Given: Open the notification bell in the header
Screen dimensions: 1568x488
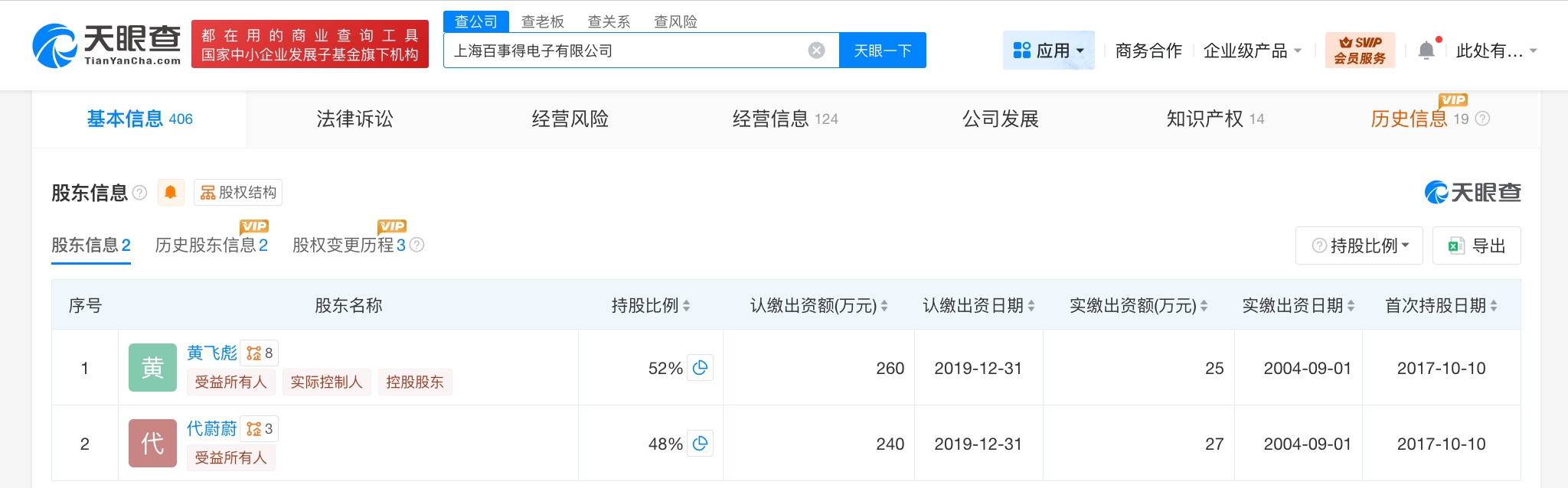Looking at the screenshot, I should tap(1426, 50).
